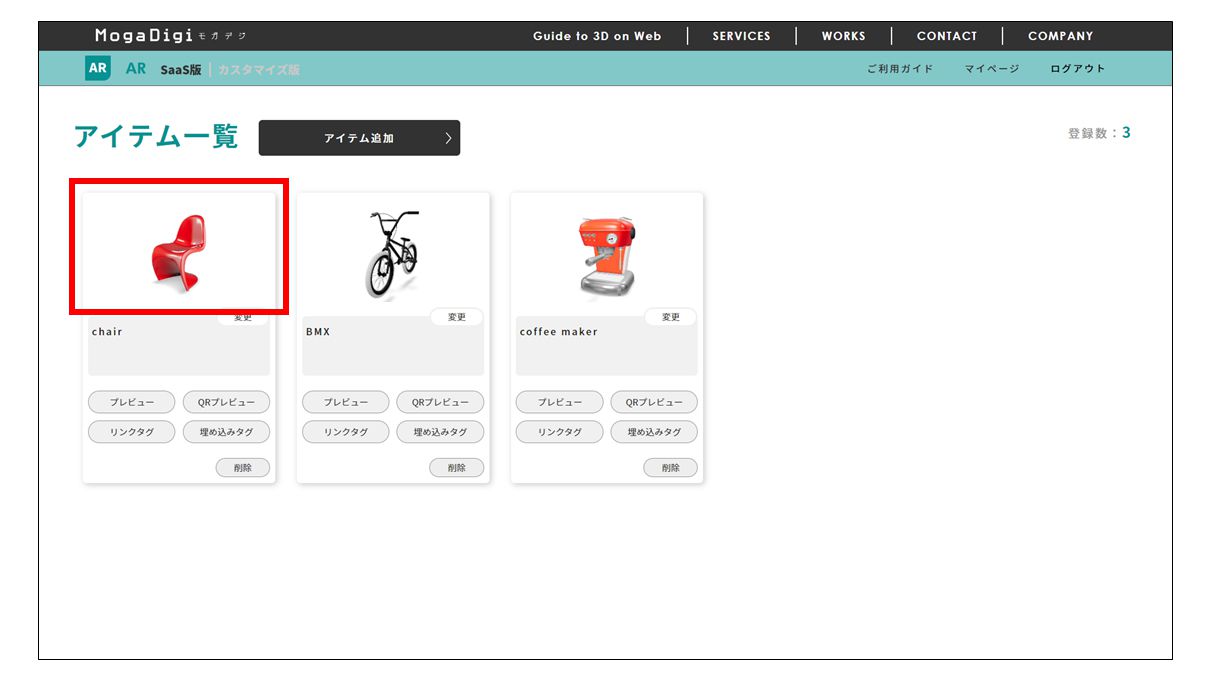Click リンクタグ for the BMX
The image size is (1210, 680).
346,432
